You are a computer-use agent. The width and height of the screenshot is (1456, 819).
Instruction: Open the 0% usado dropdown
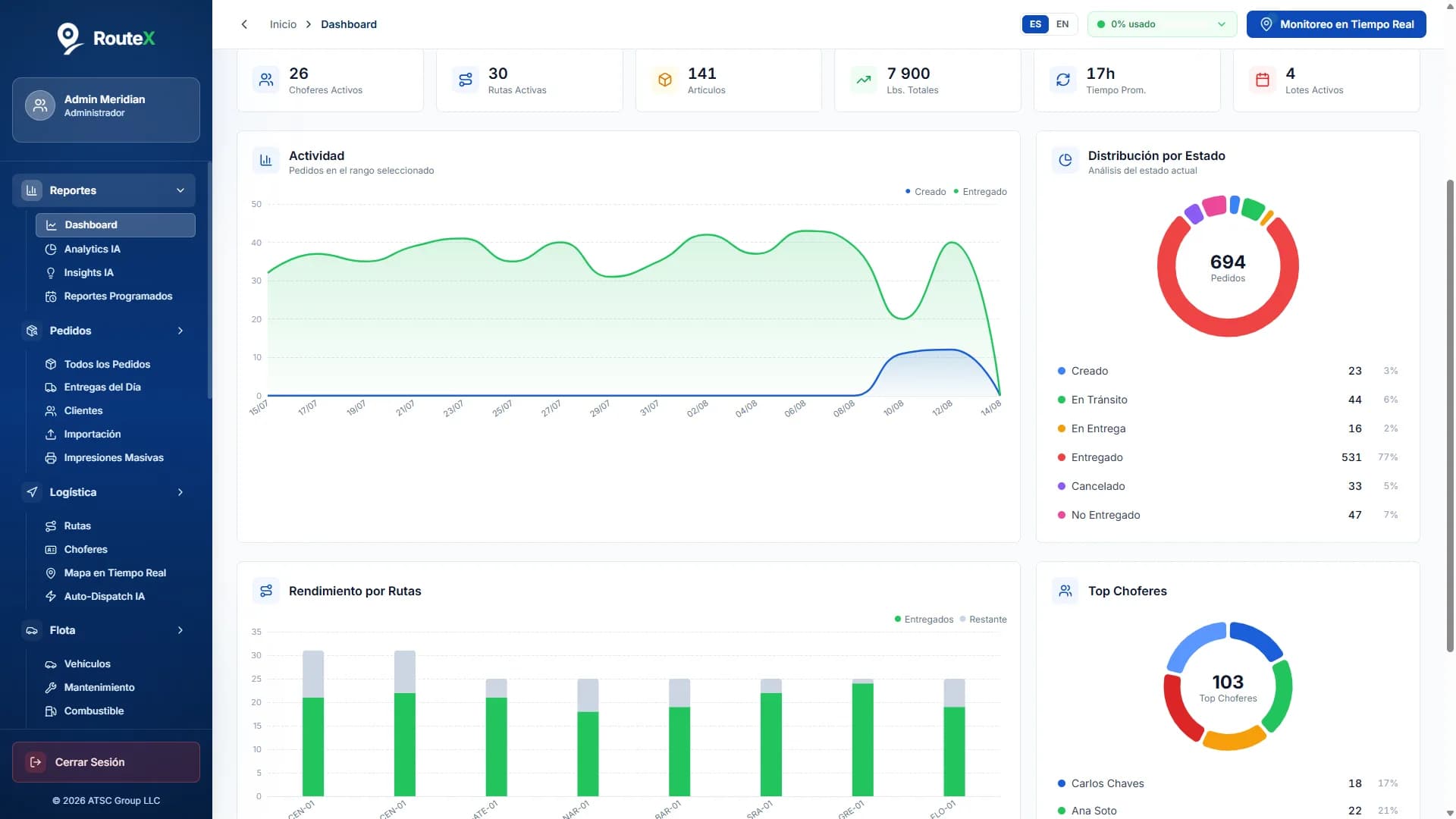(1162, 24)
